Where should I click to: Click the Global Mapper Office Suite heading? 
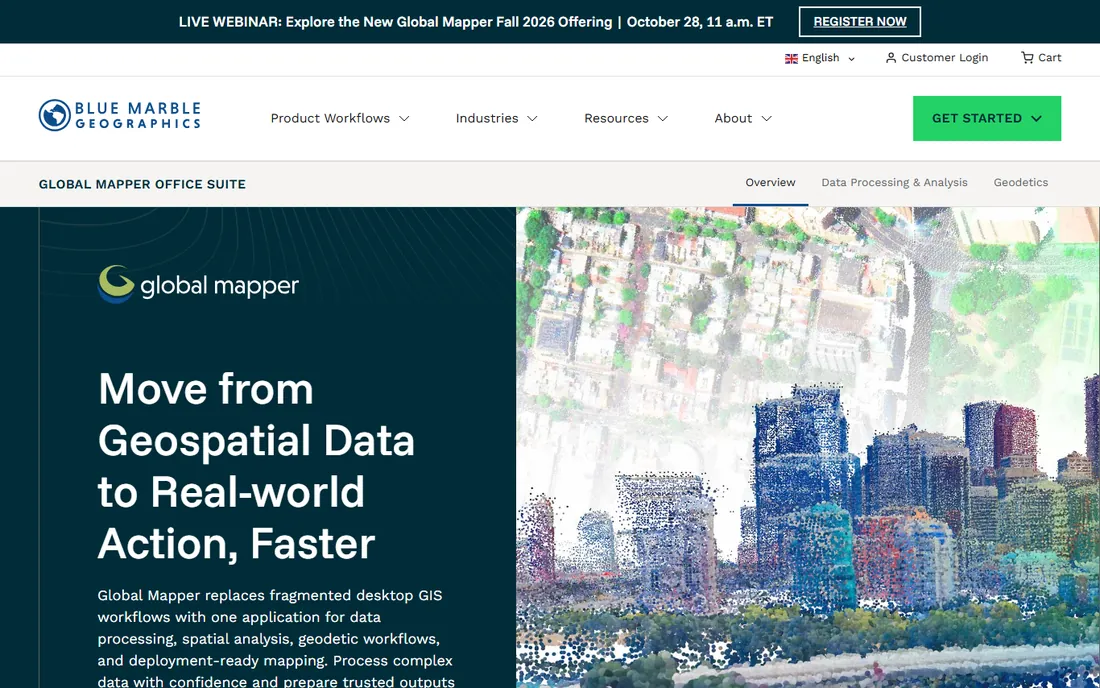(142, 184)
